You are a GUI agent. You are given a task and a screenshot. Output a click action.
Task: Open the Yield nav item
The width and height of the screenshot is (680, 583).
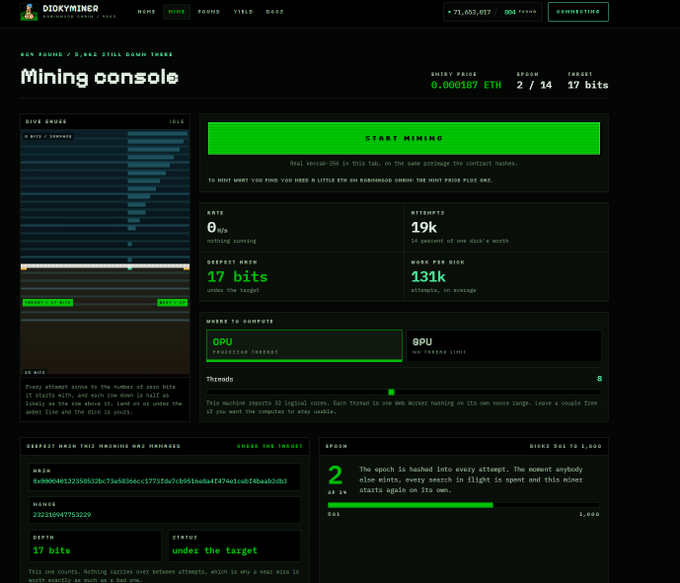[243, 12]
